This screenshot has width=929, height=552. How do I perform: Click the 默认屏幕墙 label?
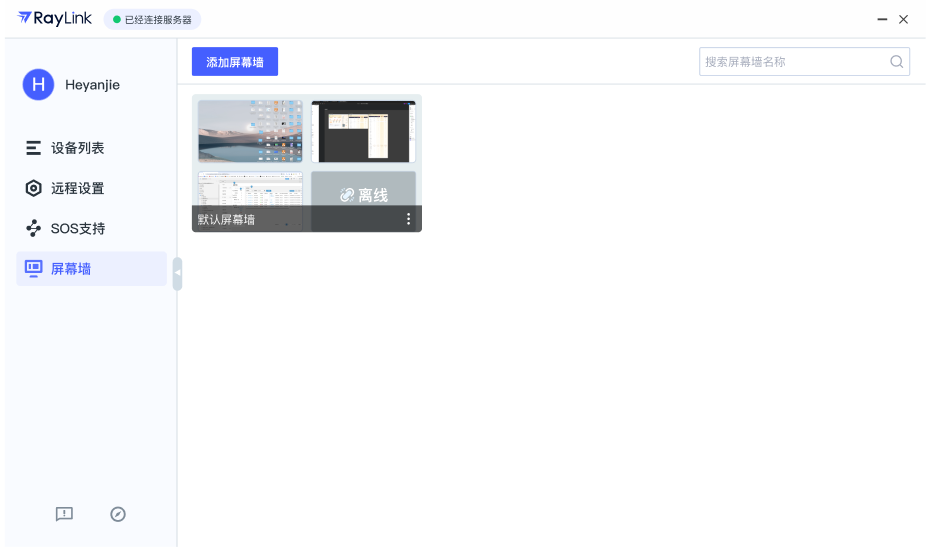click(226, 220)
